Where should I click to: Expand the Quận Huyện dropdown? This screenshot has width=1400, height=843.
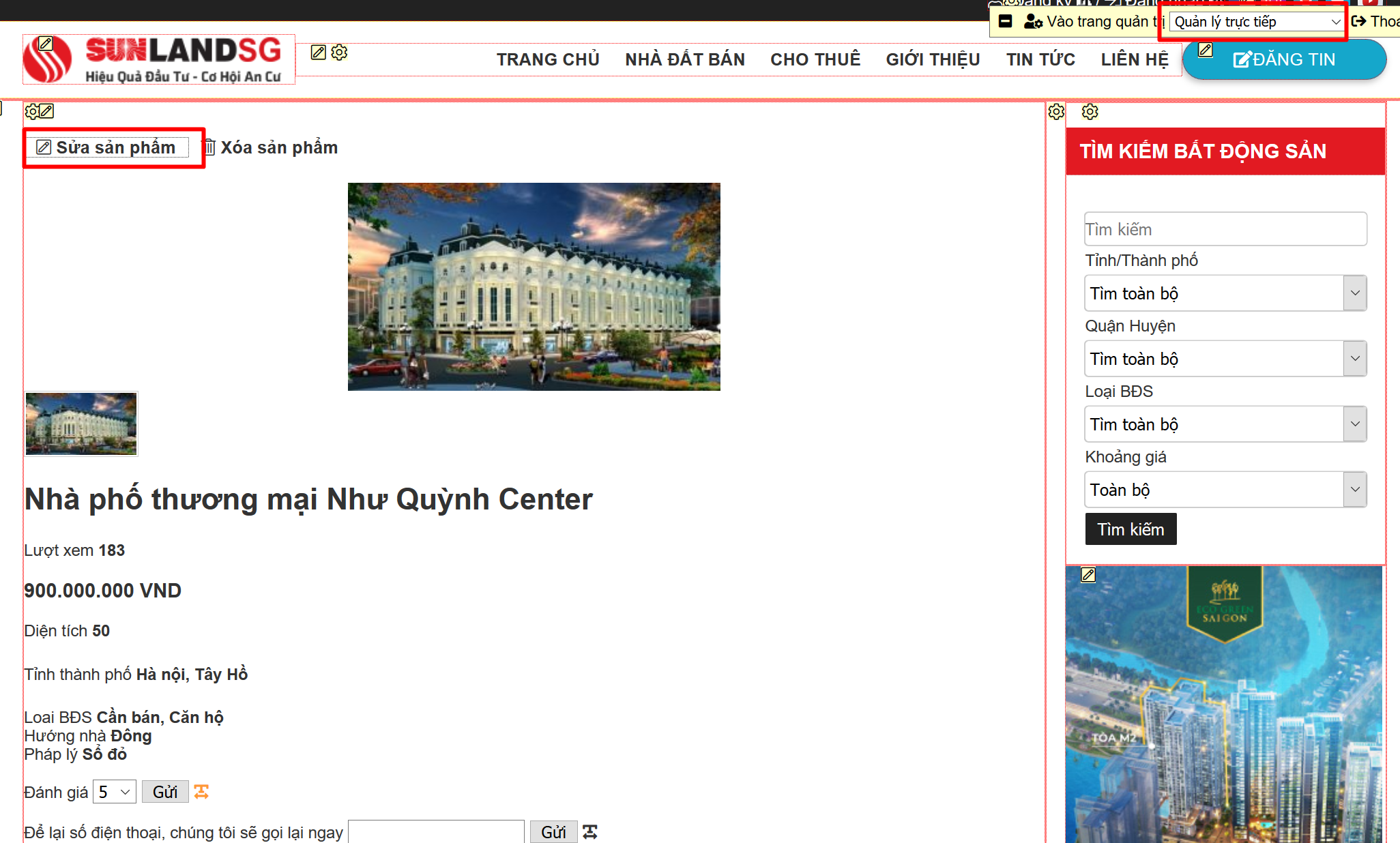click(x=1225, y=359)
